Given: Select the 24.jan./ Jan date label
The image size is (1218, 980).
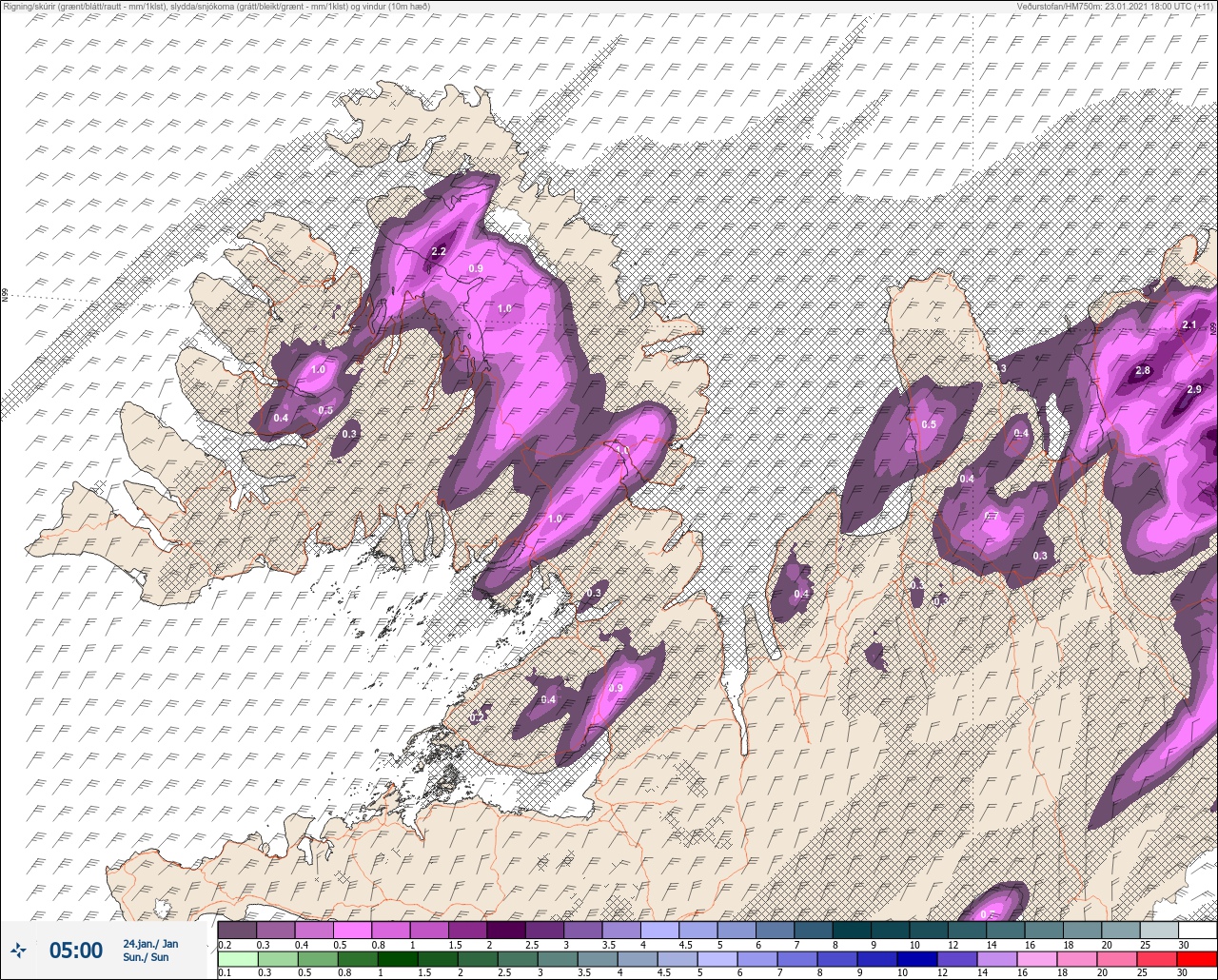Looking at the screenshot, I should tap(150, 943).
